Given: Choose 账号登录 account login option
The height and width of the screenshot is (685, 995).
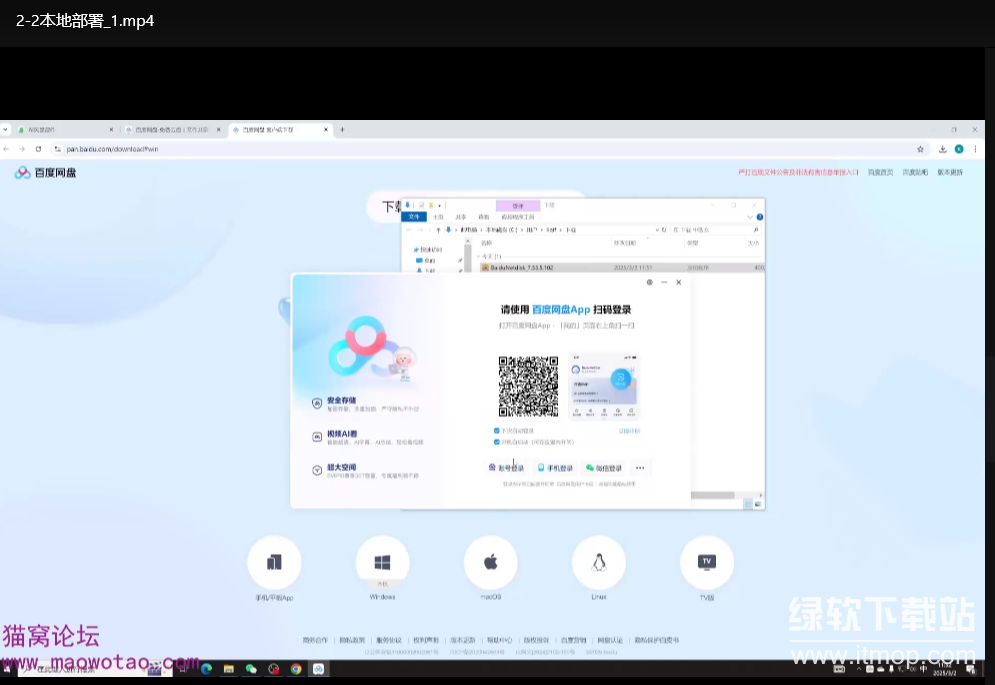Looking at the screenshot, I should pyautogui.click(x=506, y=468).
